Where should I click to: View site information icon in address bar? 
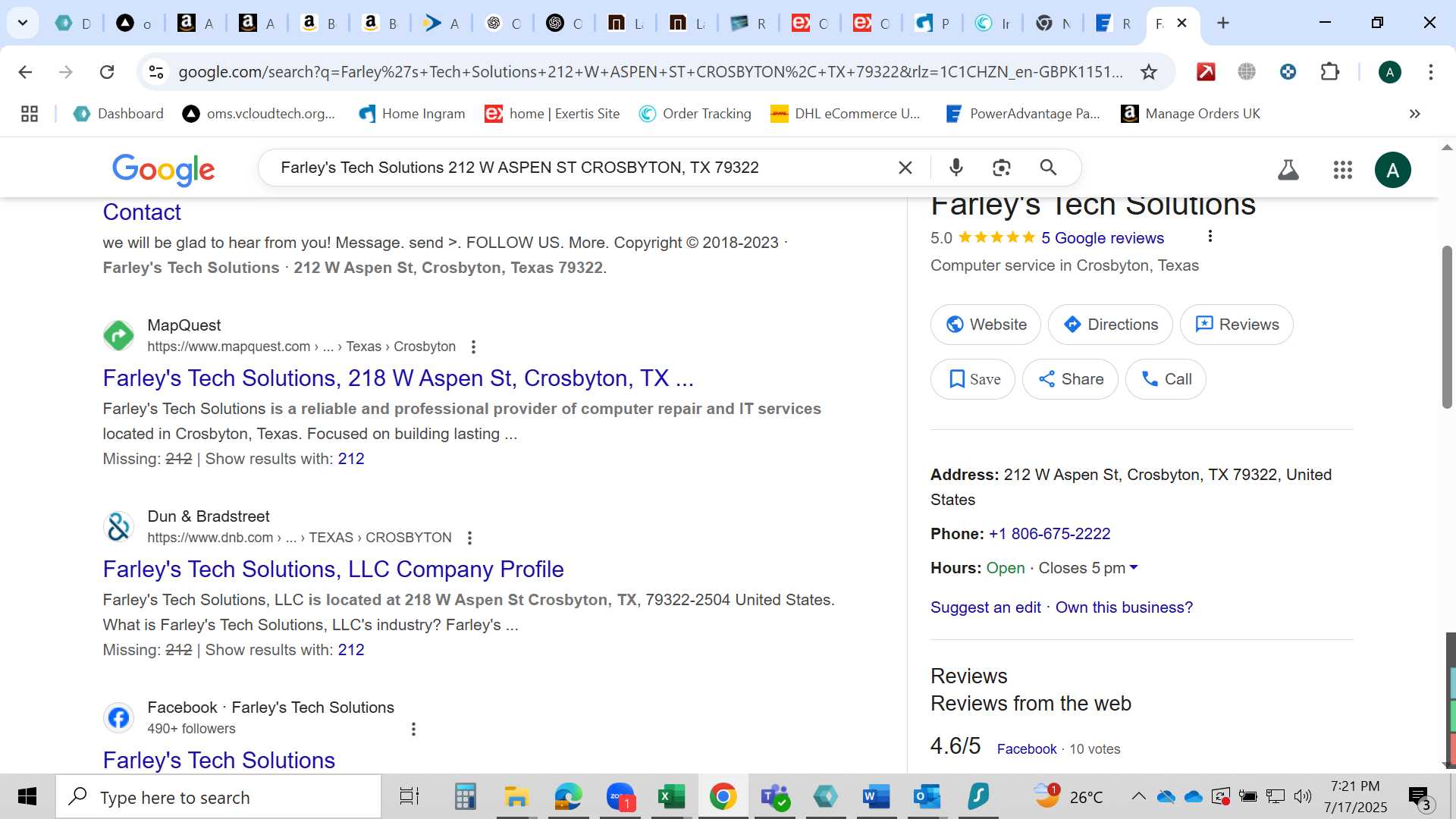(x=156, y=72)
